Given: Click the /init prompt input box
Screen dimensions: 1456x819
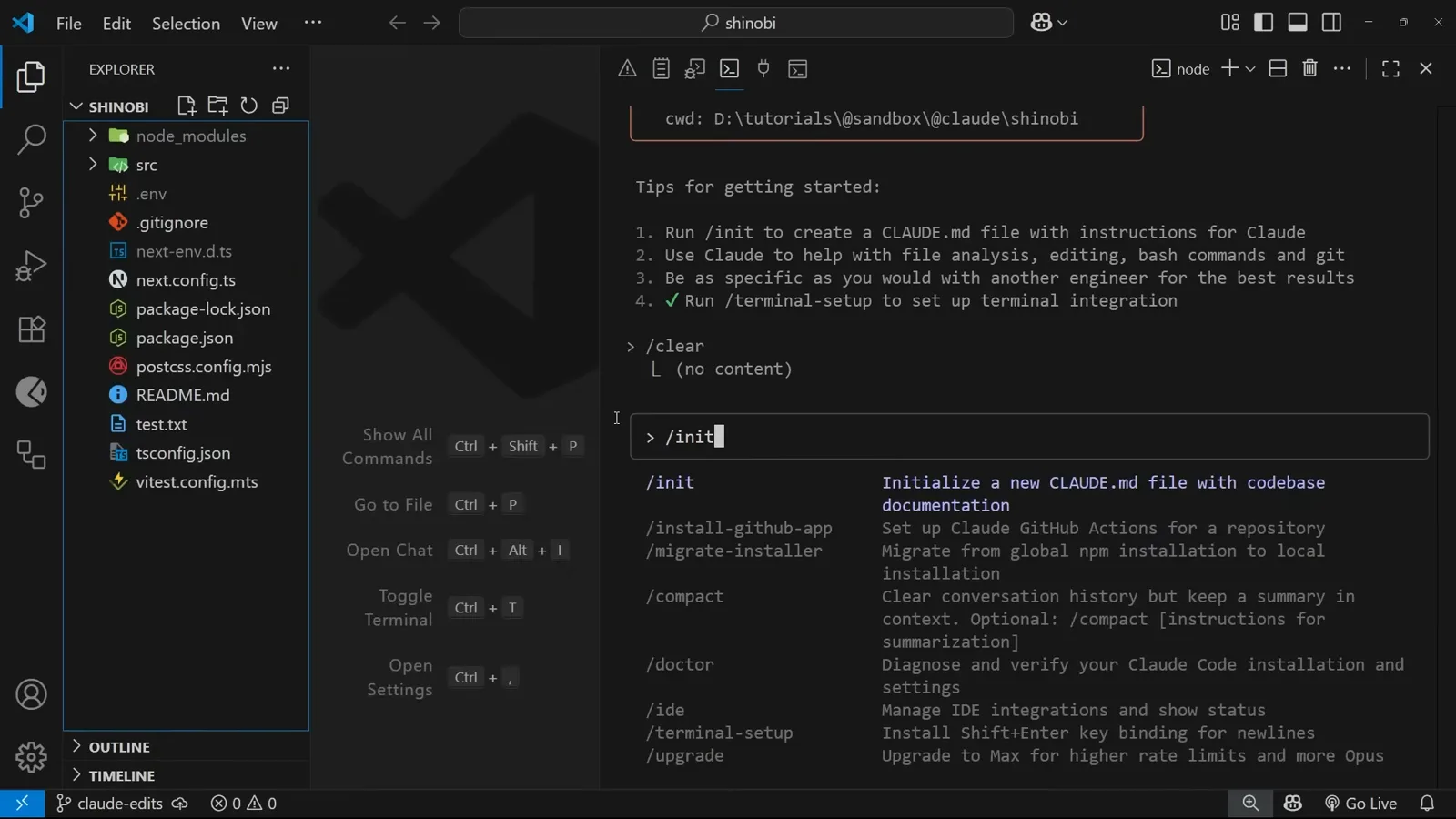Looking at the screenshot, I should [1029, 437].
